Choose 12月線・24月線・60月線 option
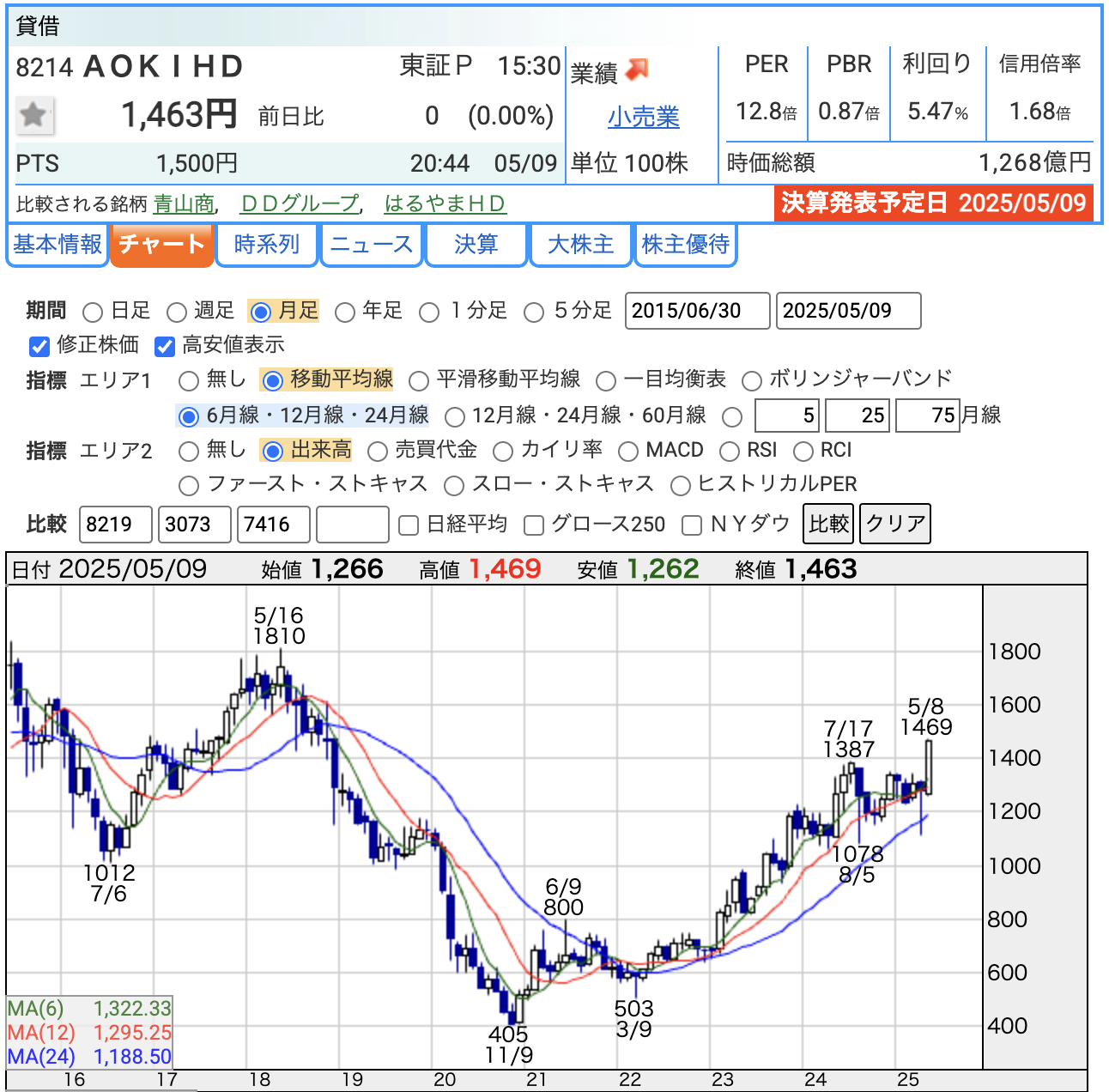 coord(455,417)
